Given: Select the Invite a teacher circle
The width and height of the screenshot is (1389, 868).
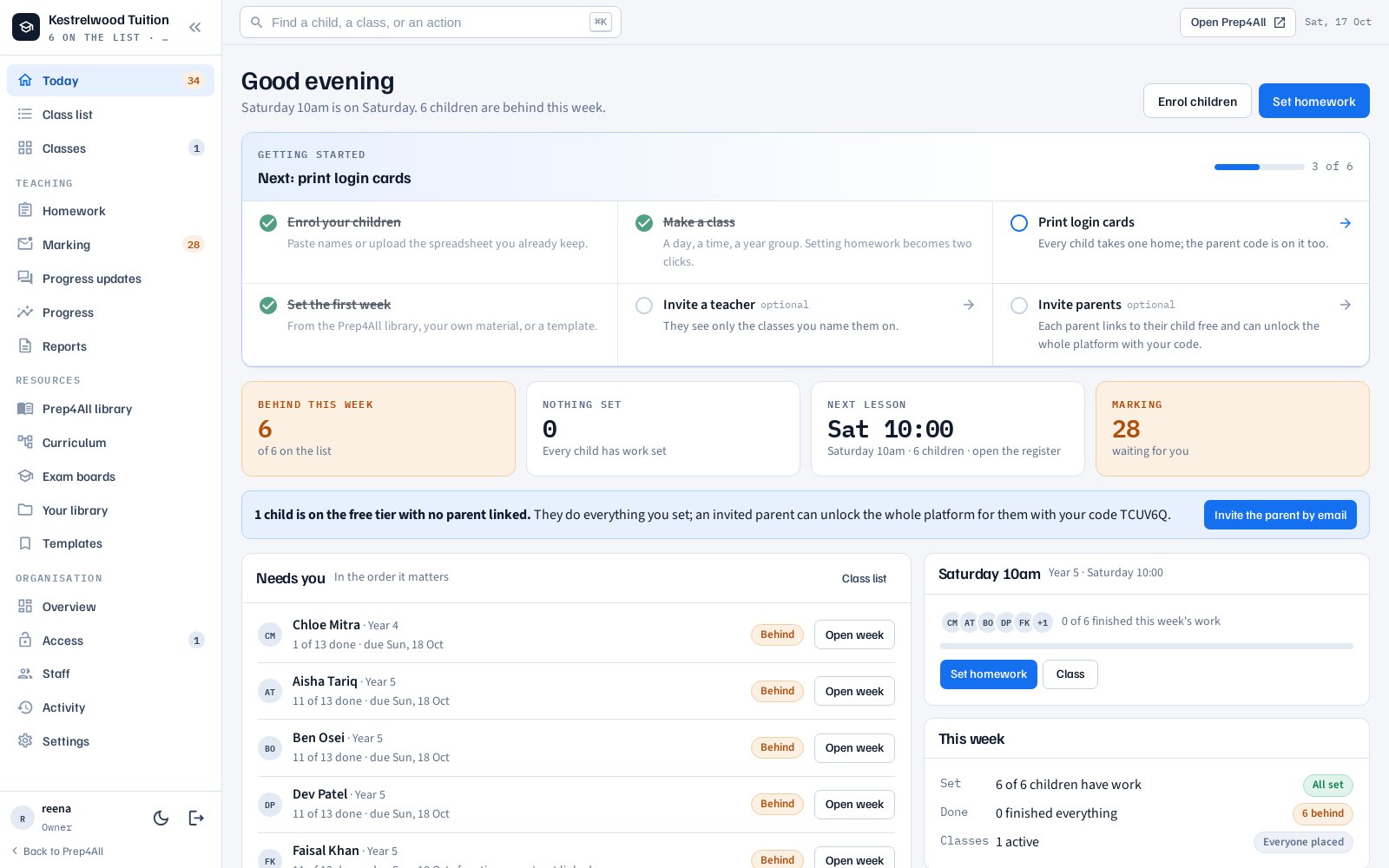Looking at the screenshot, I should pos(644,306).
